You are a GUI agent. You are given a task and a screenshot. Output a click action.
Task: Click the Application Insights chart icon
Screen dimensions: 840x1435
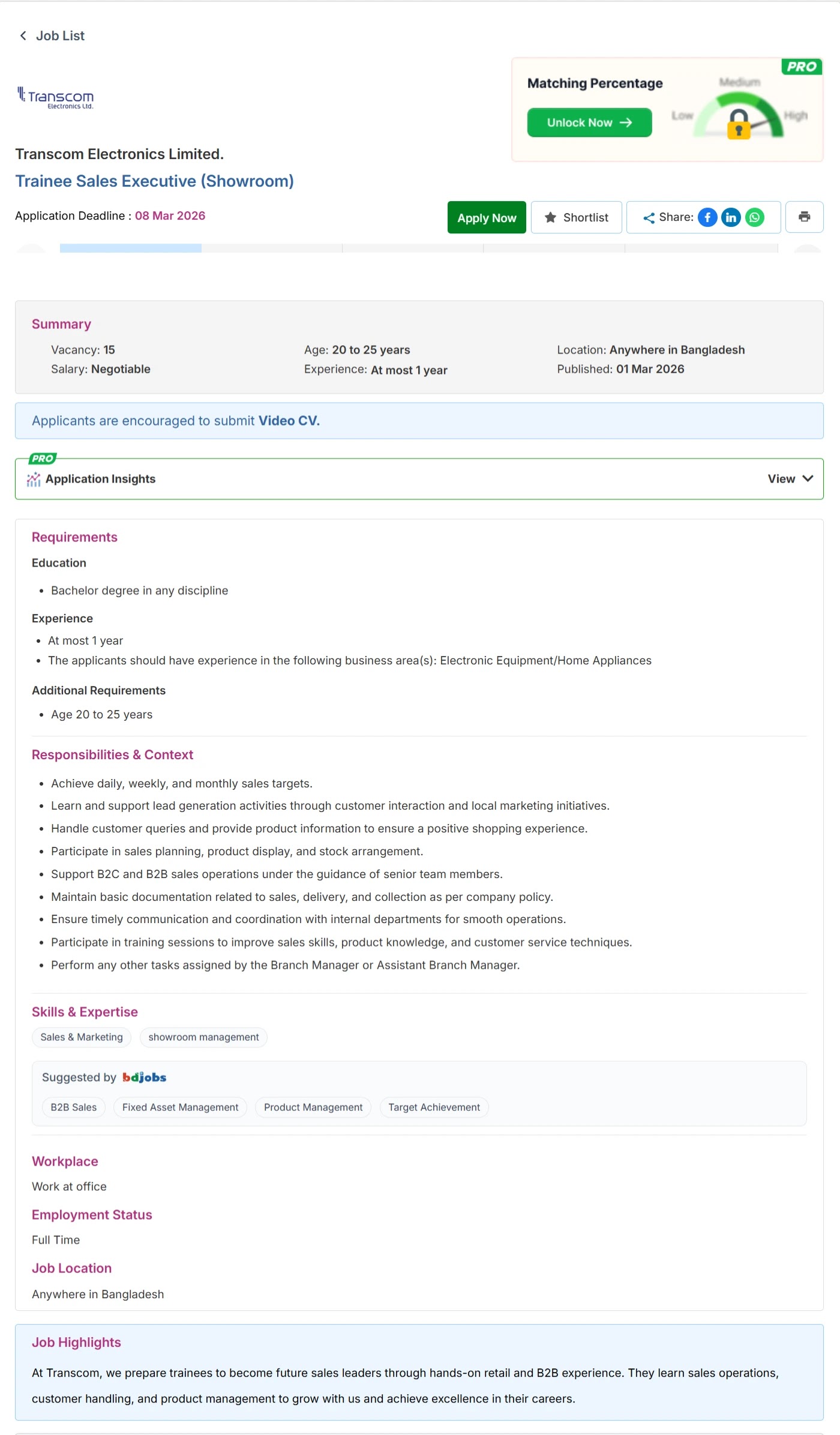click(34, 479)
